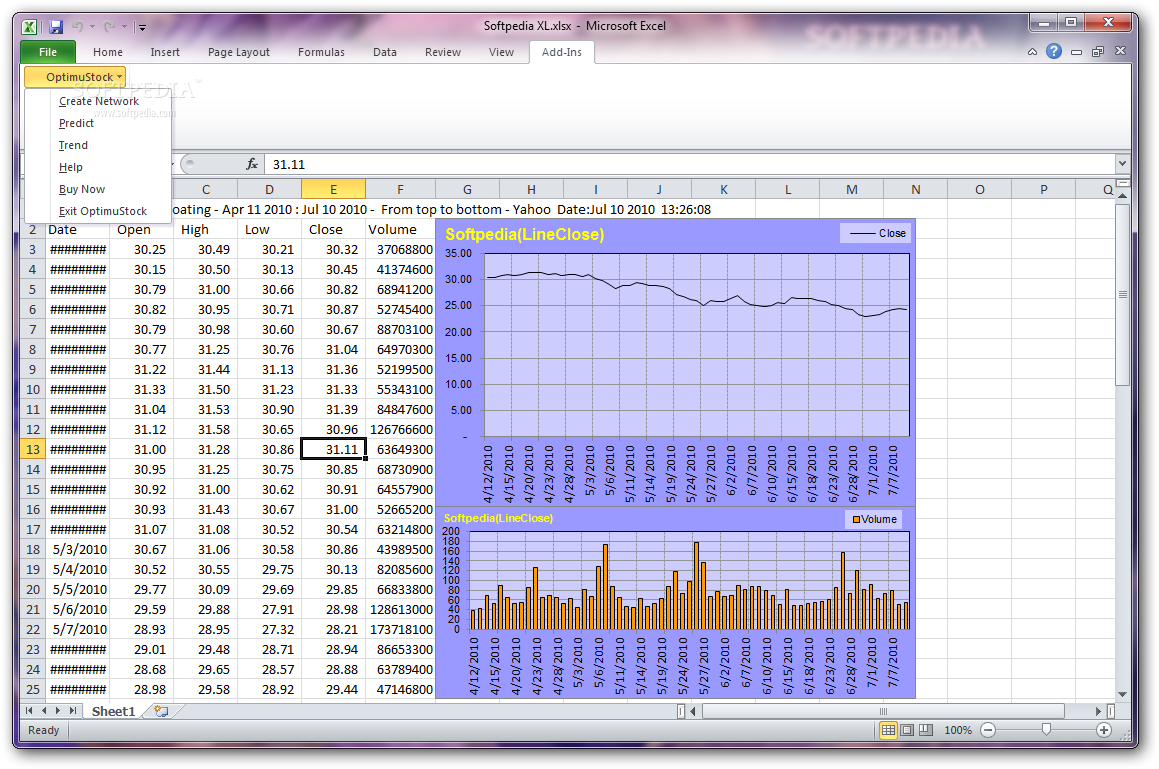
Task: Switch to Page Break Preview in status bar
Action: (925, 730)
